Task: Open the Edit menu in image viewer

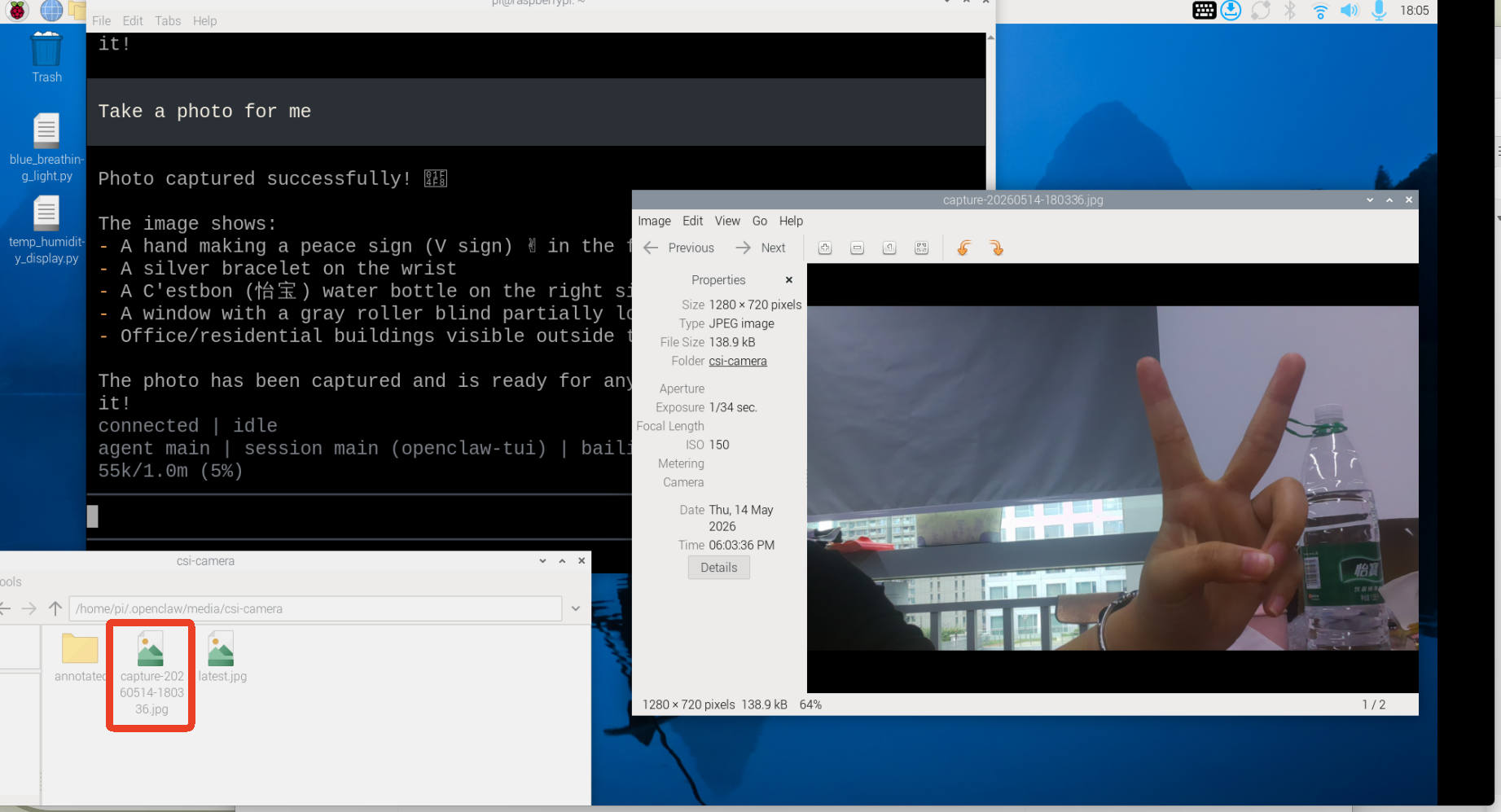Action: pyautogui.click(x=692, y=221)
